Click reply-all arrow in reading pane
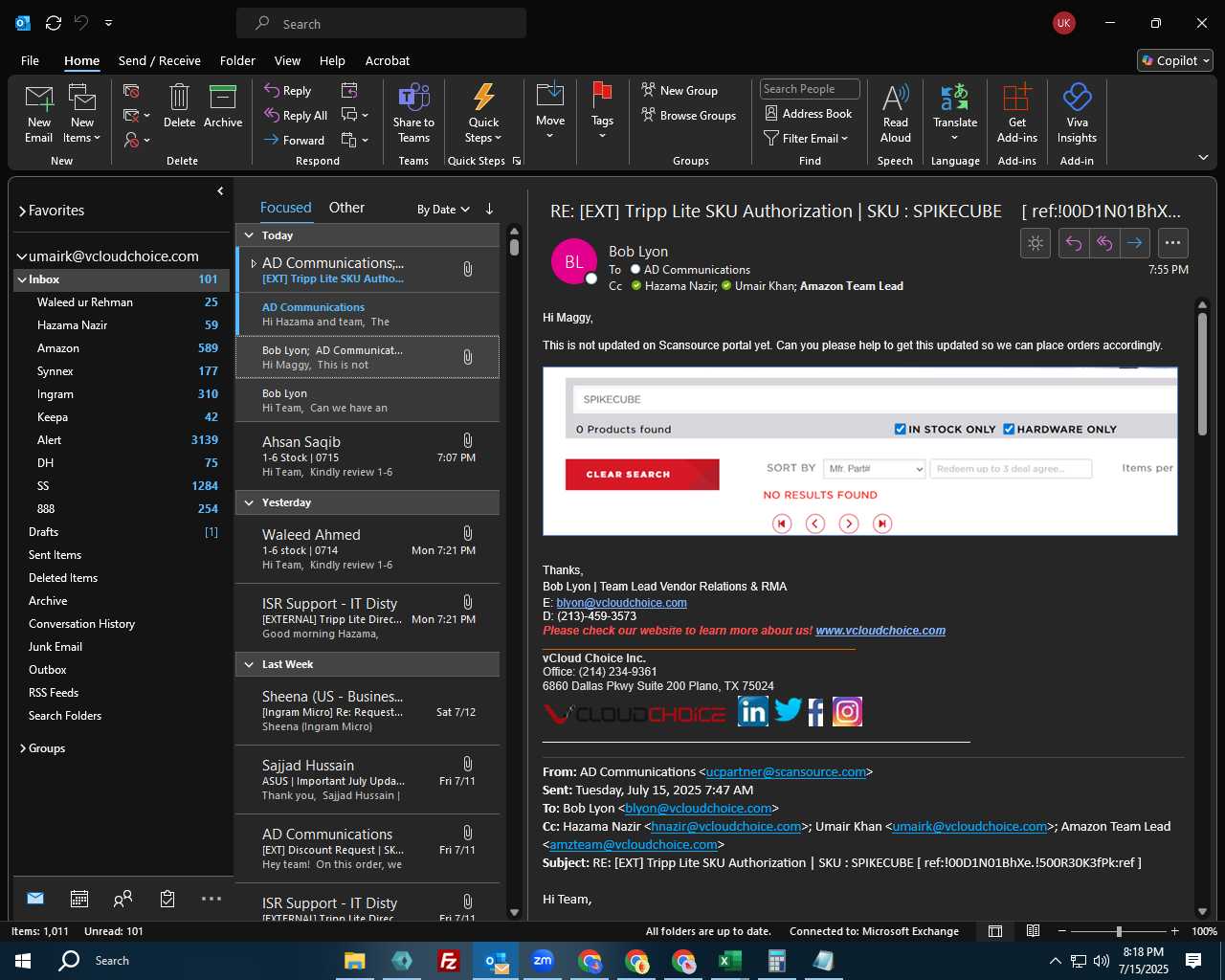The width and height of the screenshot is (1225, 980). coord(1104,243)
